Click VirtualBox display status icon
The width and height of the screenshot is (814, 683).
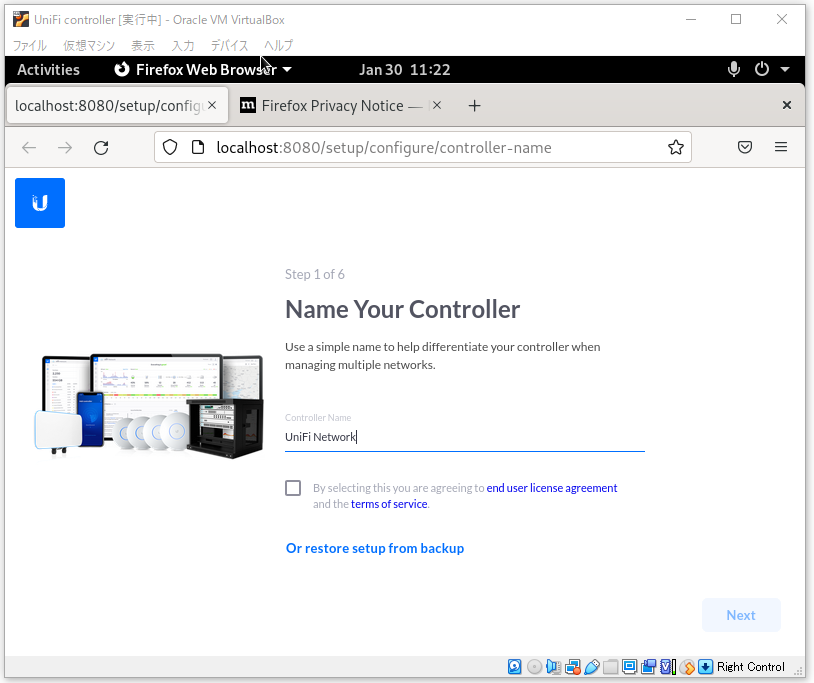click(629, 666)
